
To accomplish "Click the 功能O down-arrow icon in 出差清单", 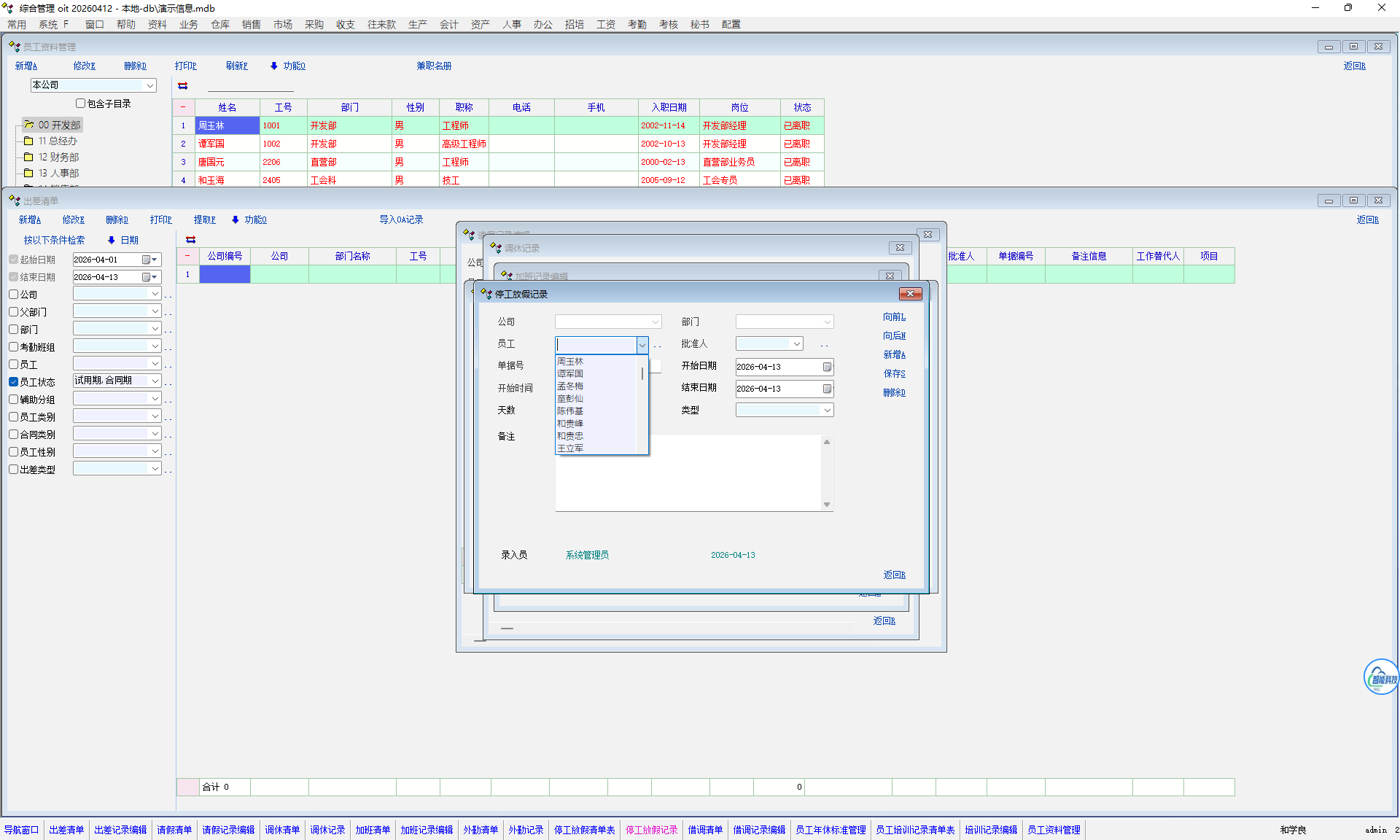I will tap(235, 219).
